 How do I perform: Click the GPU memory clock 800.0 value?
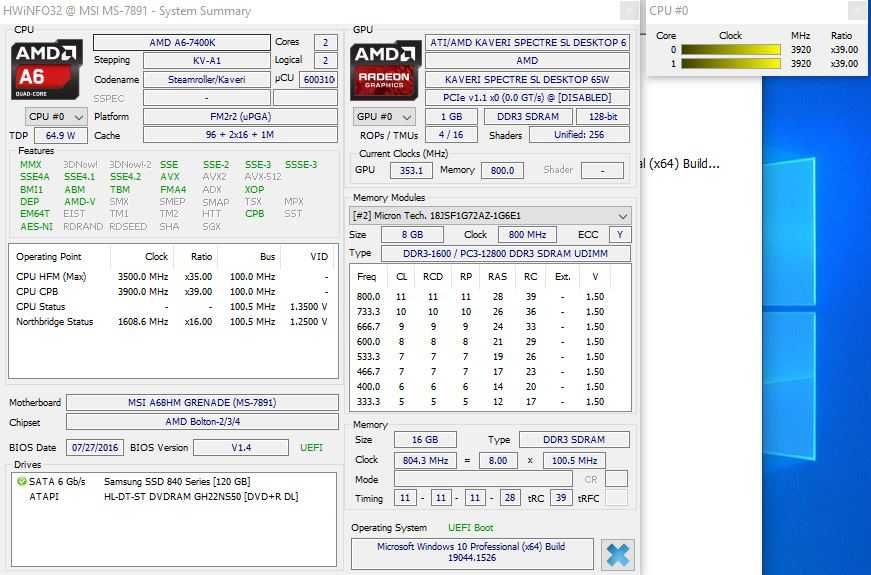tap(502, 171)
